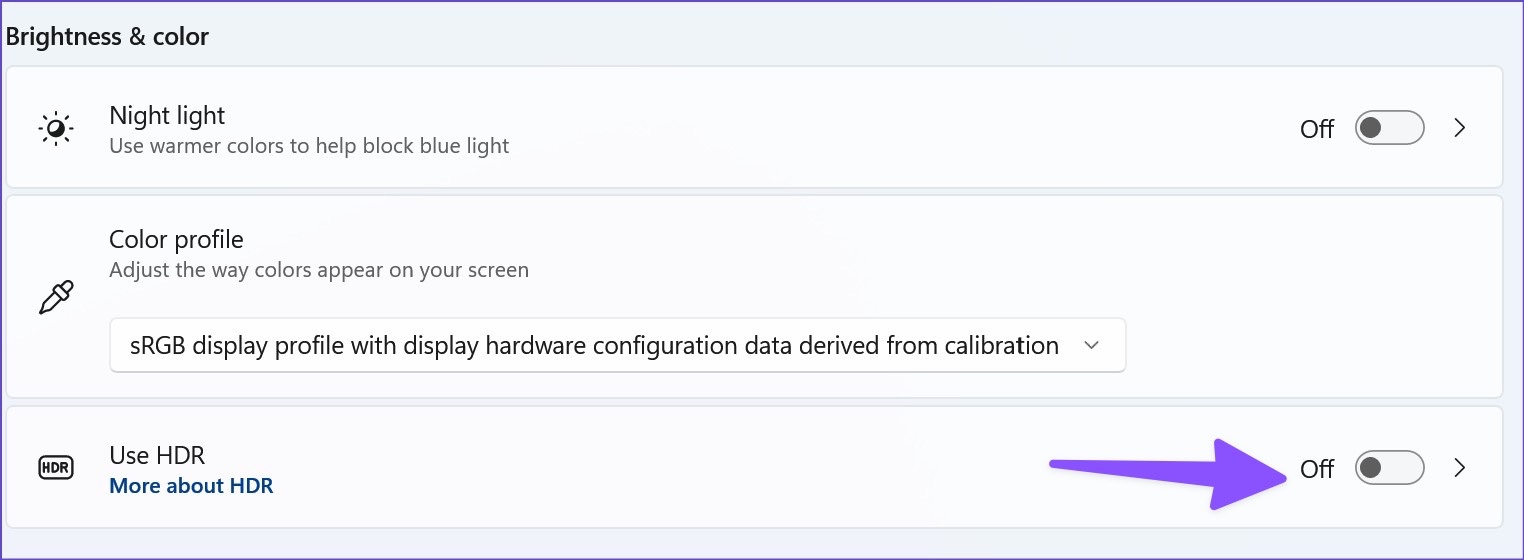Click the purple arrow annotation
1524x560 pixels.
(x=1168, y=474)
